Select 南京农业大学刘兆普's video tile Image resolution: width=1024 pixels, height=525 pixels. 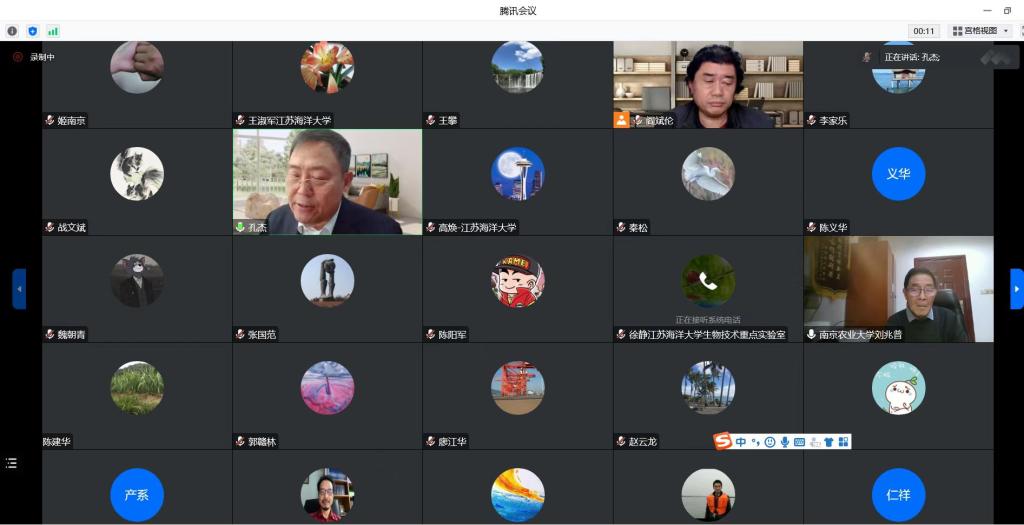898,289
